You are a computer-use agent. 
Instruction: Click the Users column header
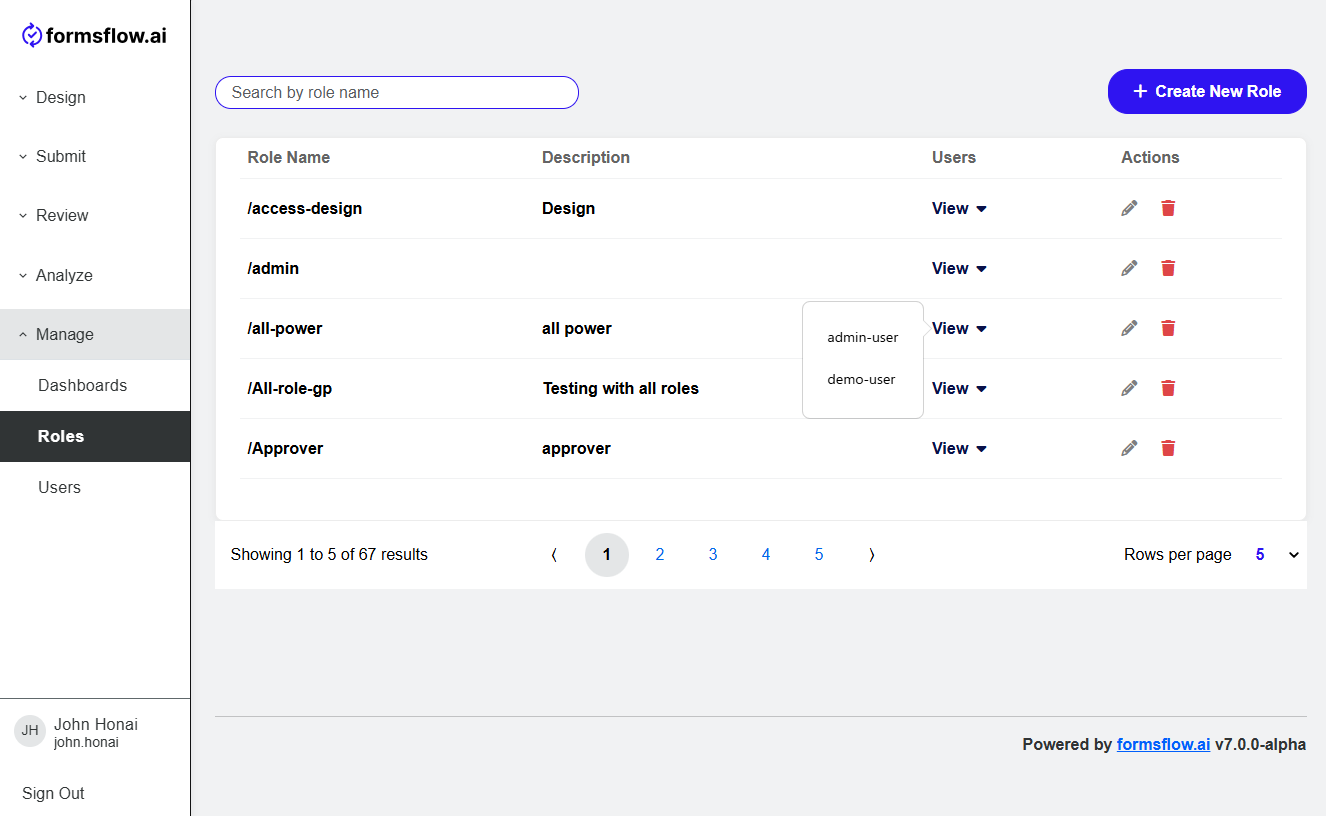tap(954, 157)
